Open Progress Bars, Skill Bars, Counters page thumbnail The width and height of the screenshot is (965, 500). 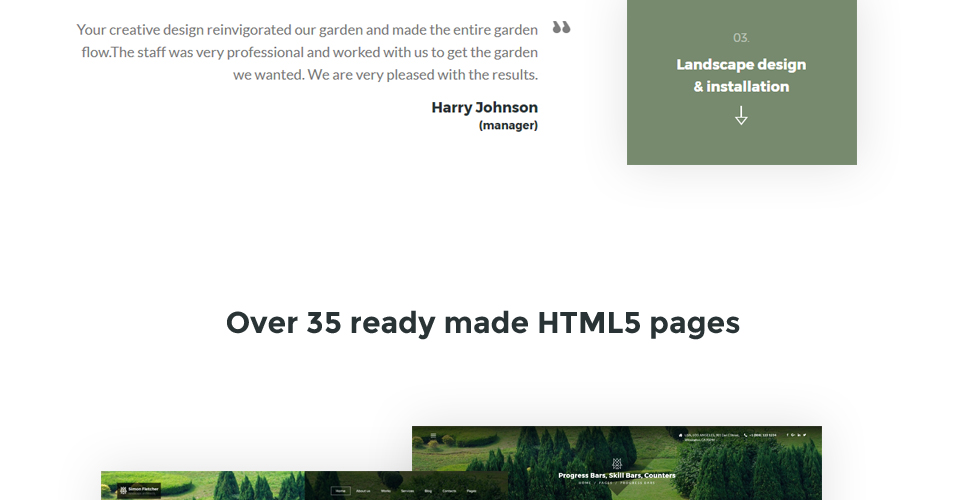pos(617,463)
